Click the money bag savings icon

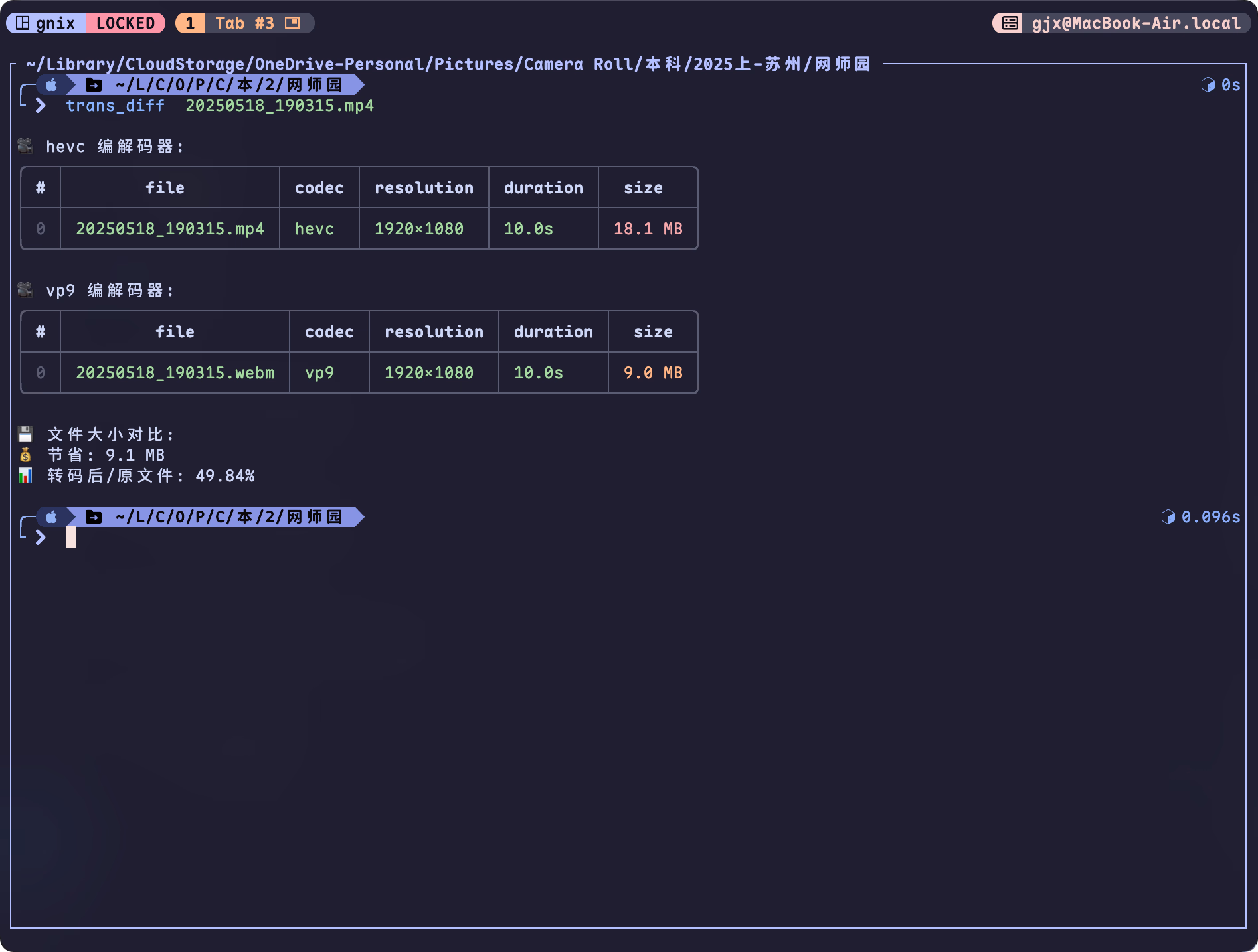click(x=25, y=455)
